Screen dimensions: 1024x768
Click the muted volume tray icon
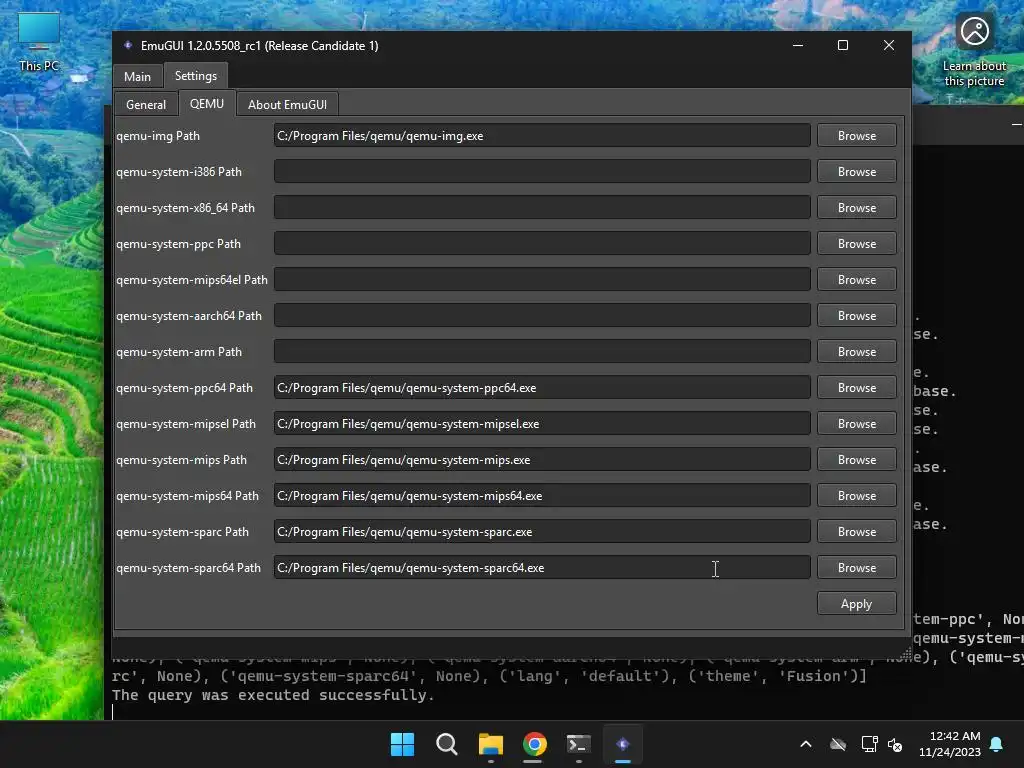click(x=895, y=744)
